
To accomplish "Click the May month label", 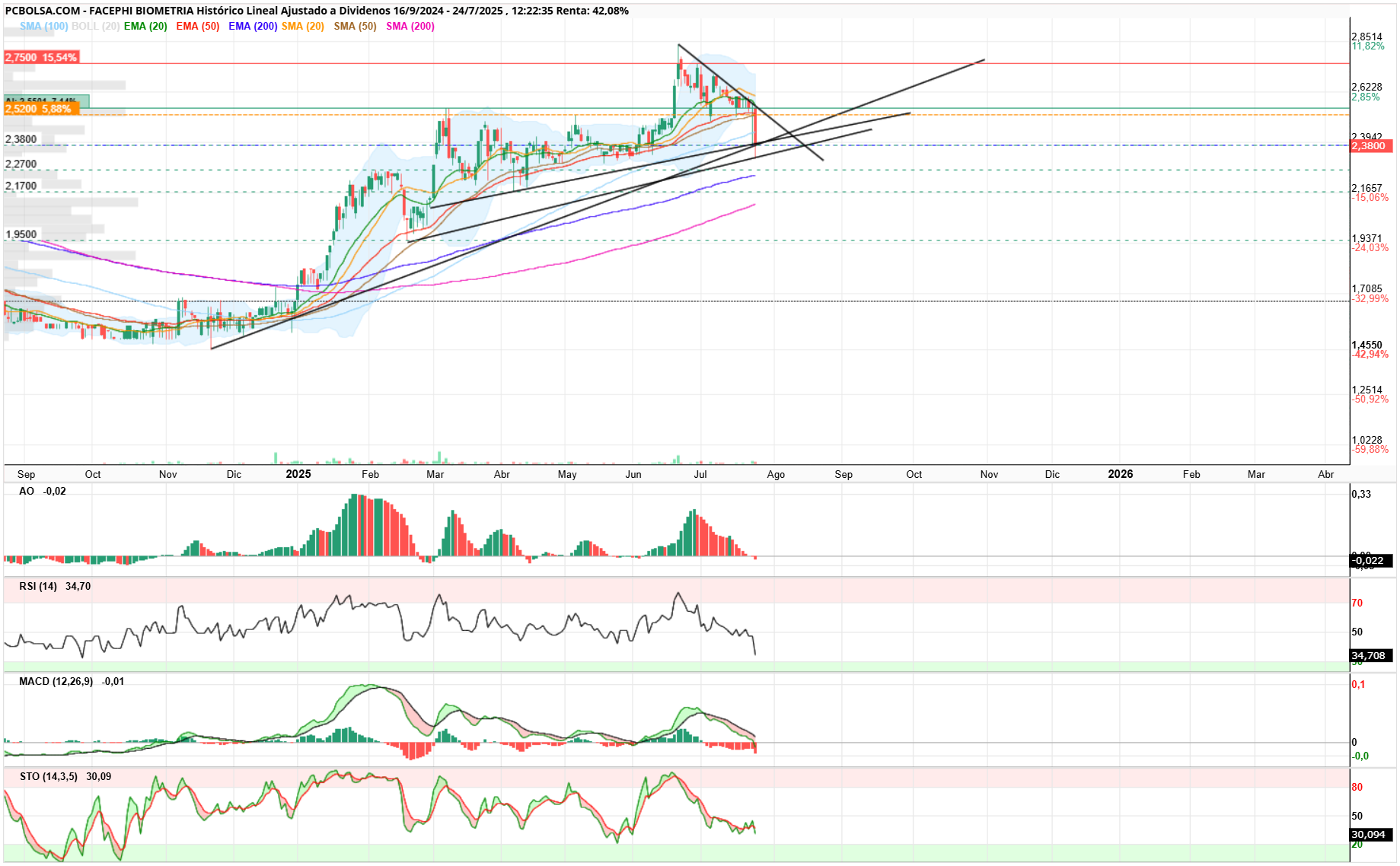I will pos(567,475).
